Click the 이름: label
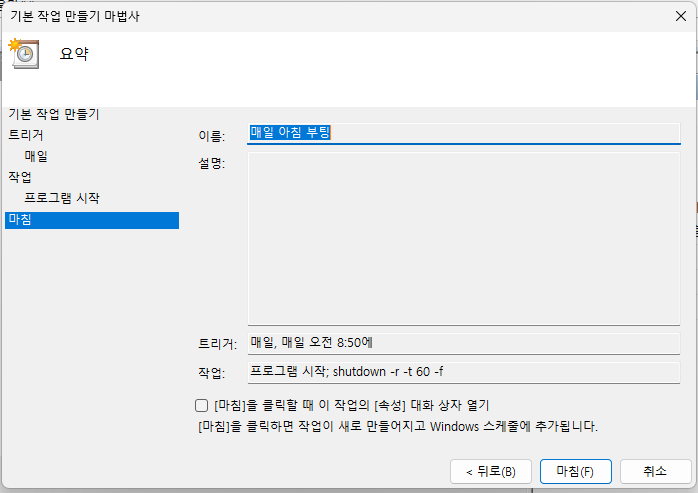 212,135
